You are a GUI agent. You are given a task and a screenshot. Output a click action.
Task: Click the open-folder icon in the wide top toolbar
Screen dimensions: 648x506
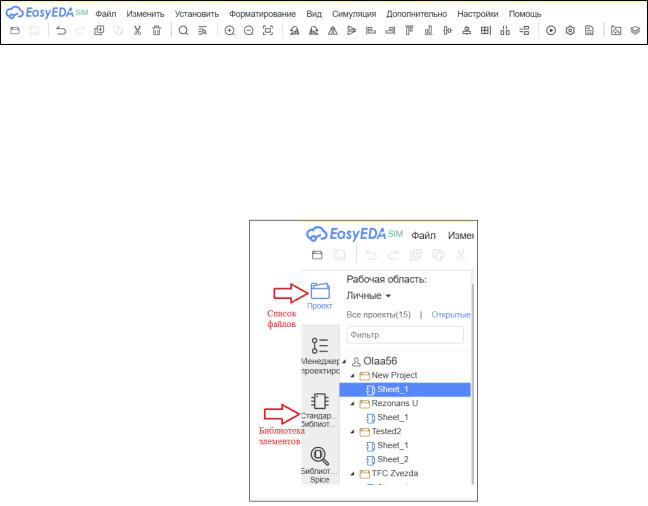15,30
